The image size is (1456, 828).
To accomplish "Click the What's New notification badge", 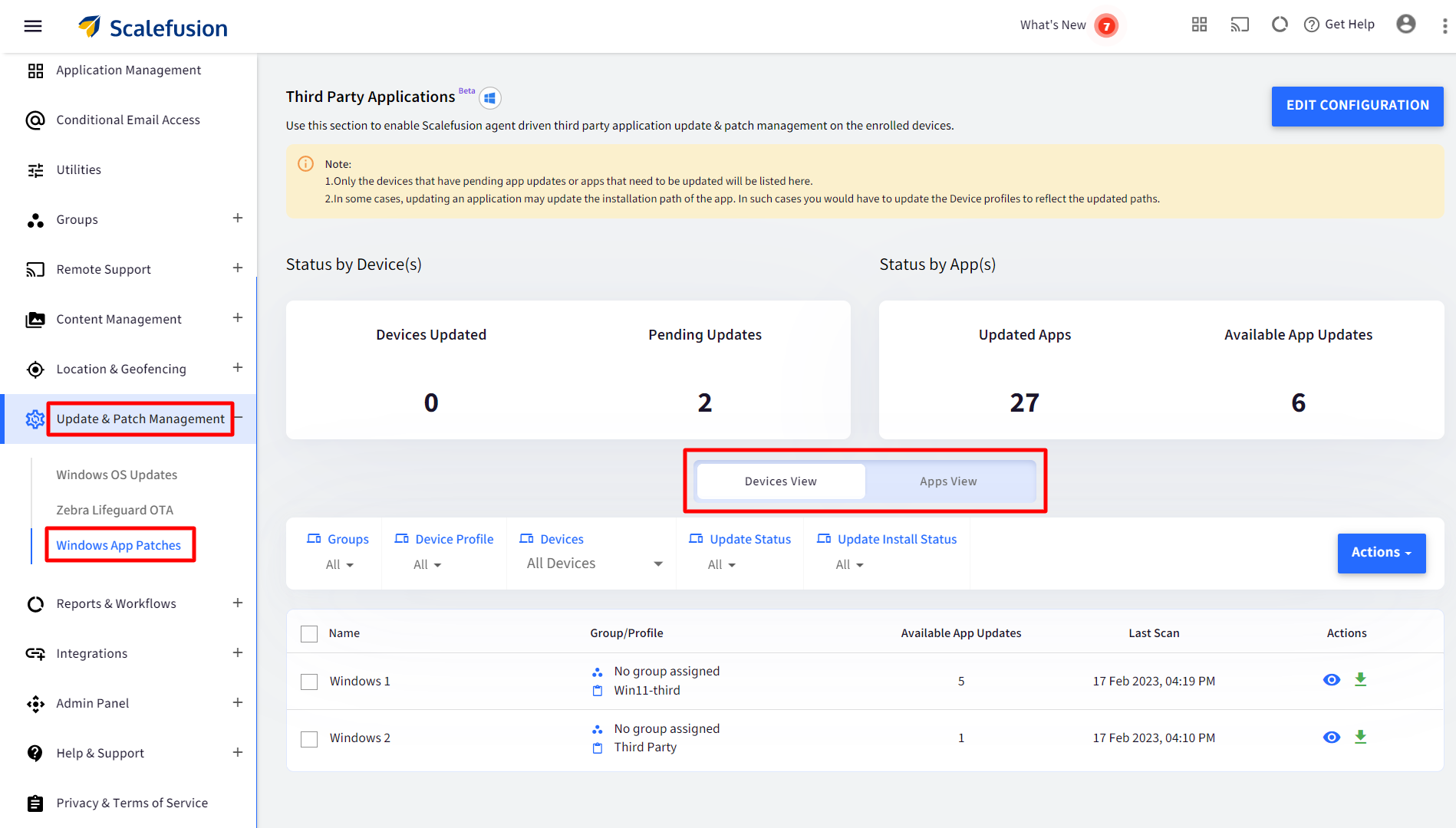I will point(1105,26).
